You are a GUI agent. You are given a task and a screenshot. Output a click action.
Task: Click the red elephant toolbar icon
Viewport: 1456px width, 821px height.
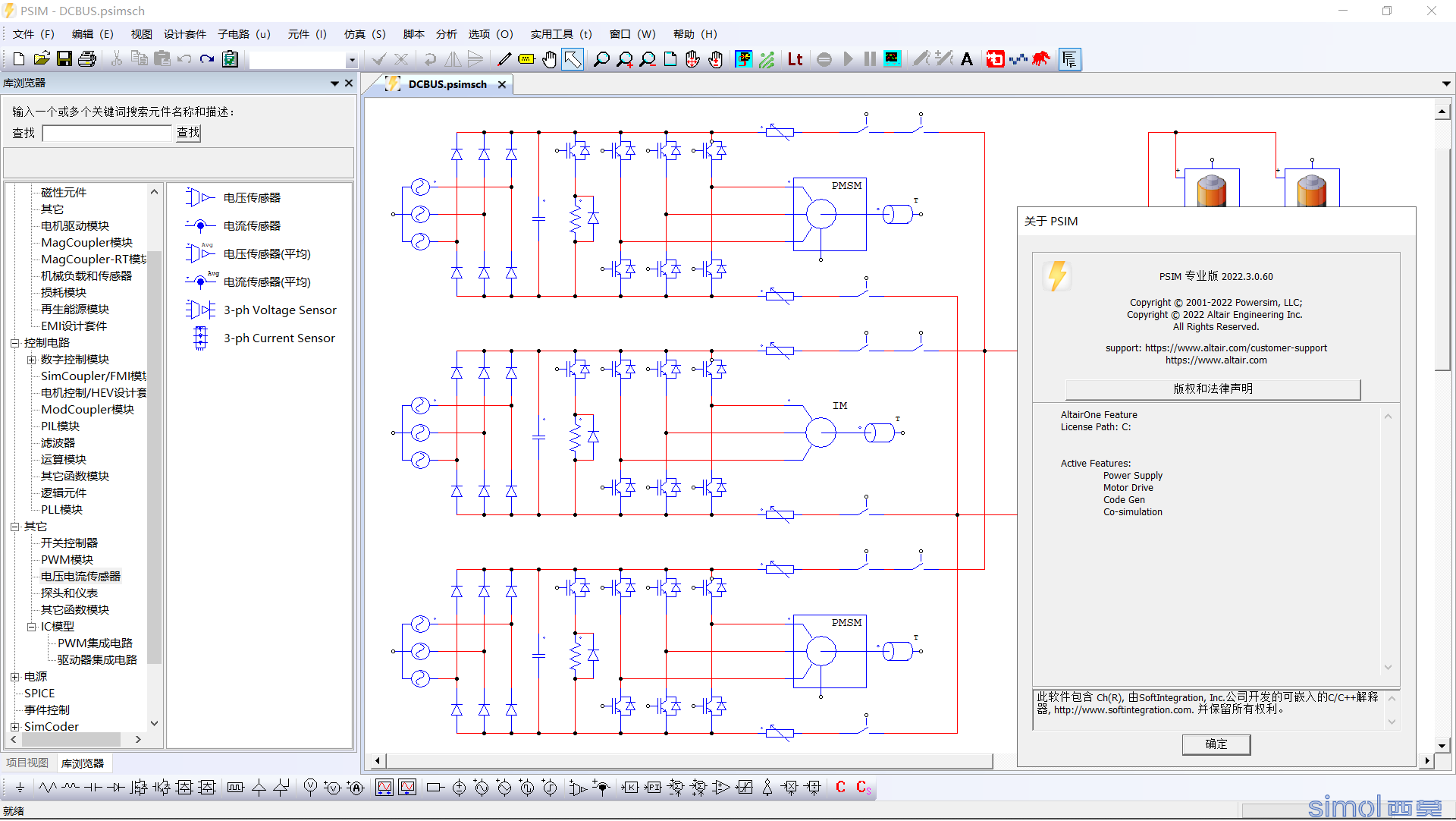click(x=1041, y=59)
